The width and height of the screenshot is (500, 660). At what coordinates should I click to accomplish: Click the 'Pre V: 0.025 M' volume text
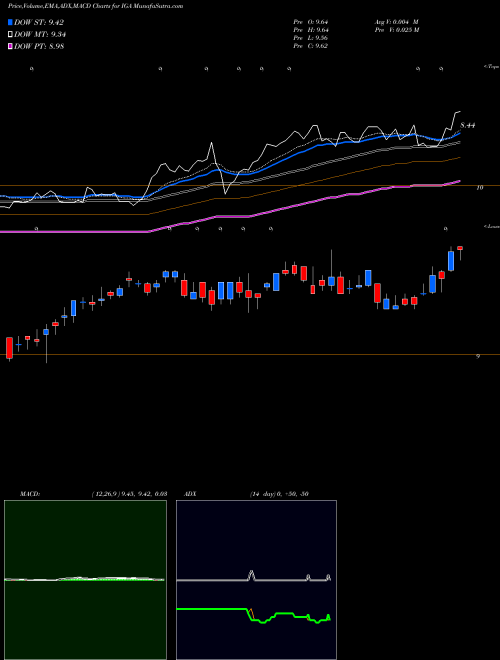[x=398, y=30]
